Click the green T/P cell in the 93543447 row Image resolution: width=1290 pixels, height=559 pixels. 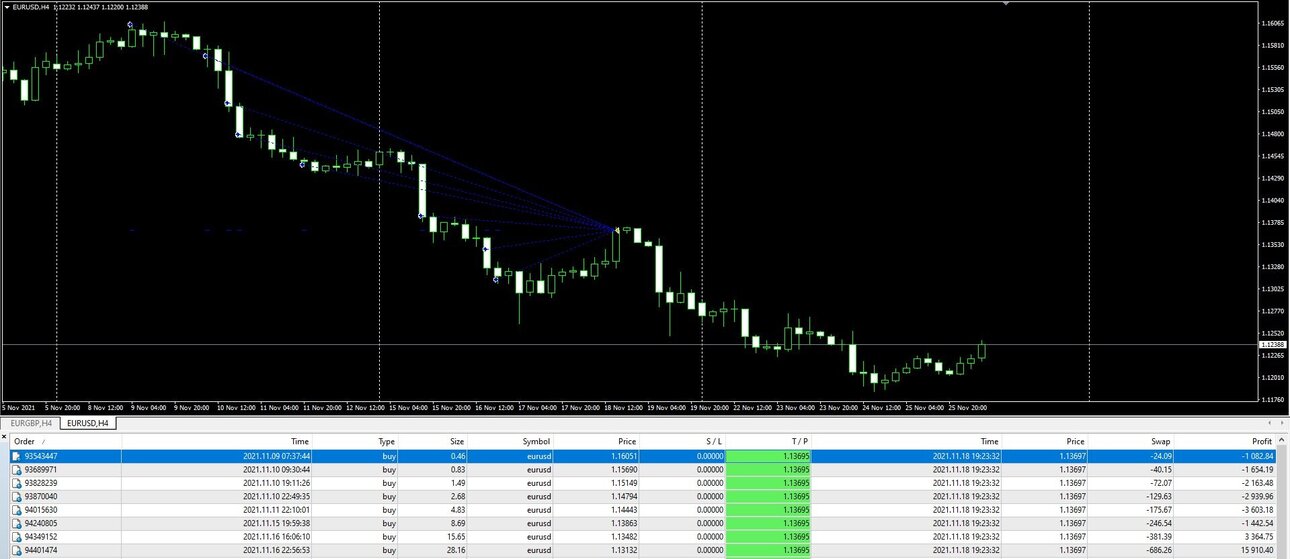coord(769,456)
